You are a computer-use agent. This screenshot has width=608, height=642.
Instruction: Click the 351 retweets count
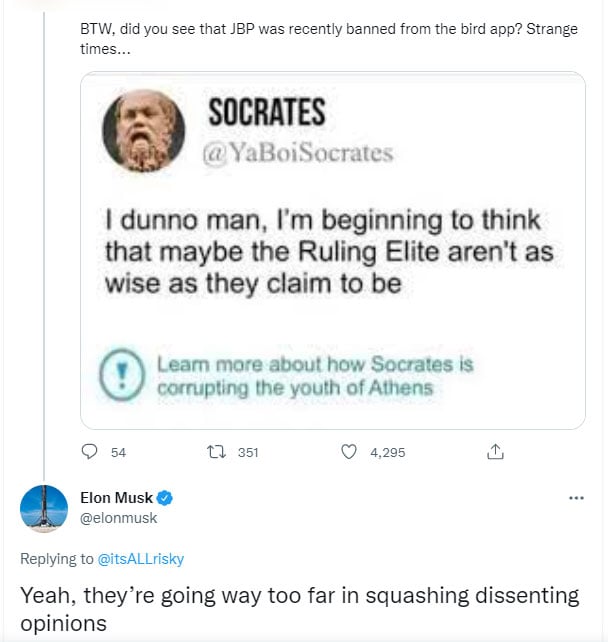pos(248,452)
